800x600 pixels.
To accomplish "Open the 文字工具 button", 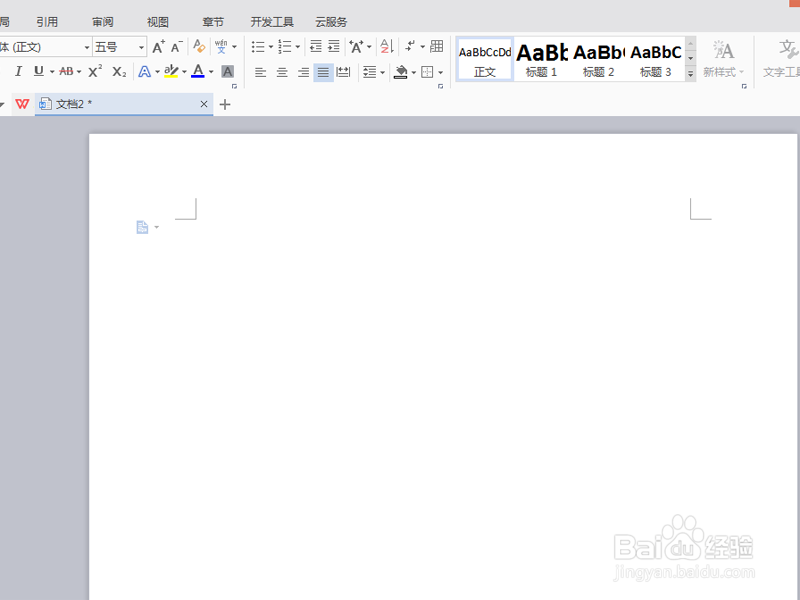I will [x=781, y=59].
